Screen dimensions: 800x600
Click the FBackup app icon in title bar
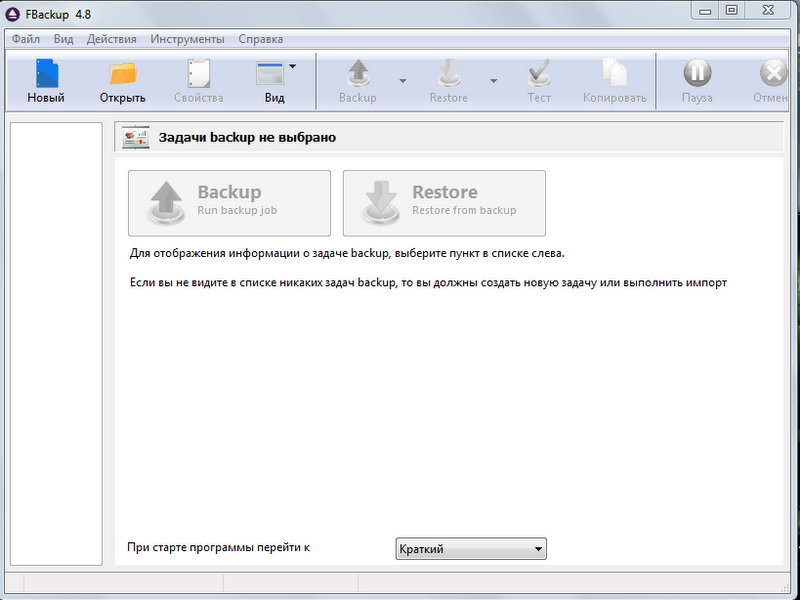point(12,14)
